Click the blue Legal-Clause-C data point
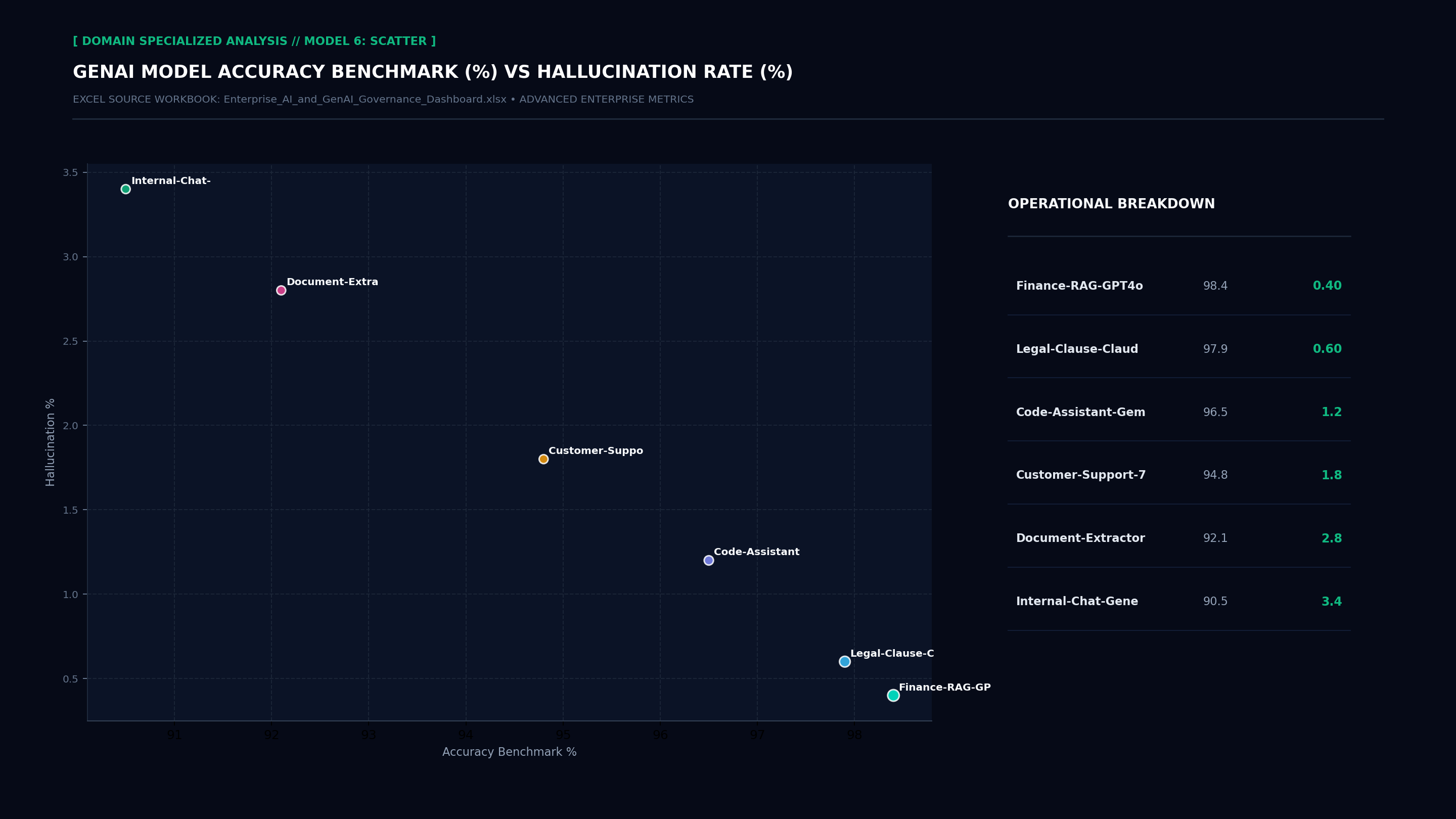The height and width of the screenshot is (819, 1456). pos(844,661)
